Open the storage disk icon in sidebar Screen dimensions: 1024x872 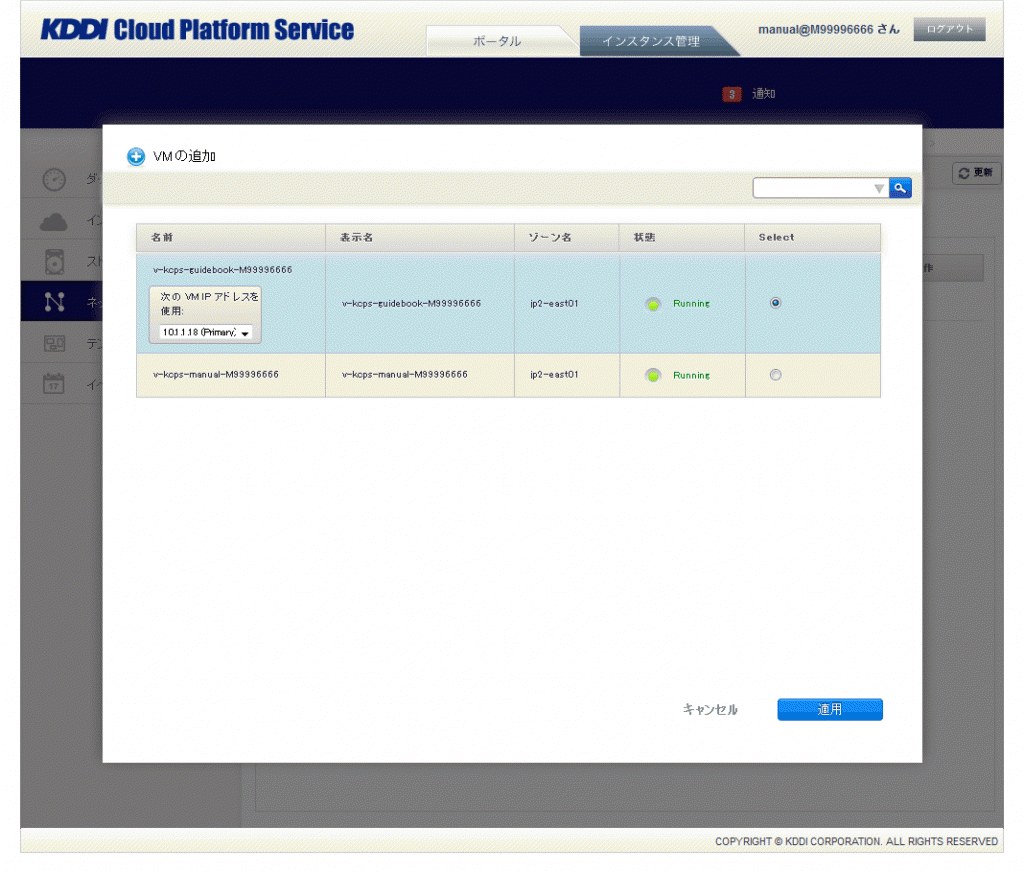pos(54,261)
